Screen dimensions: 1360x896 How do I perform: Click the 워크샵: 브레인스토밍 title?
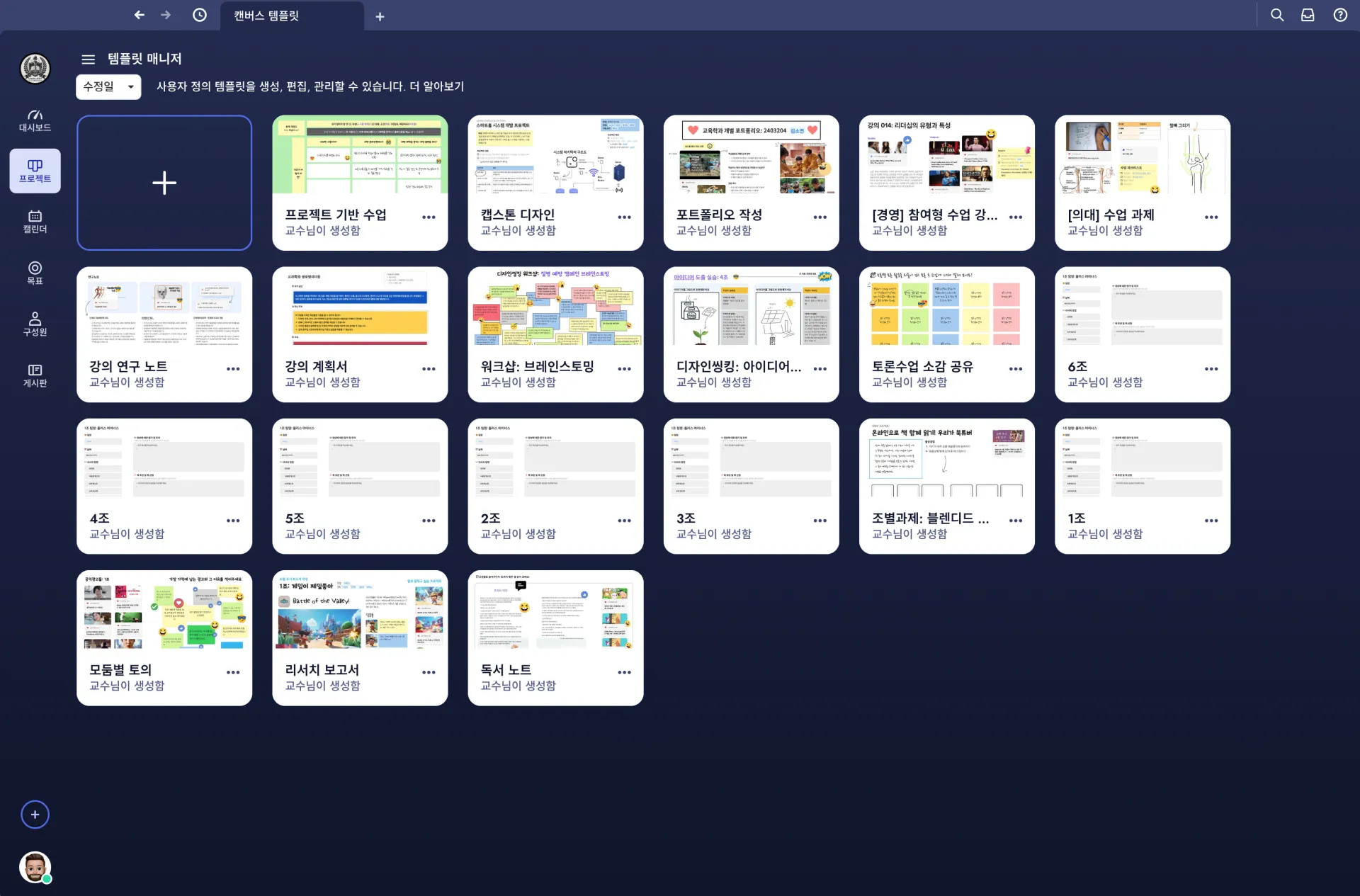tap(537, 367)
